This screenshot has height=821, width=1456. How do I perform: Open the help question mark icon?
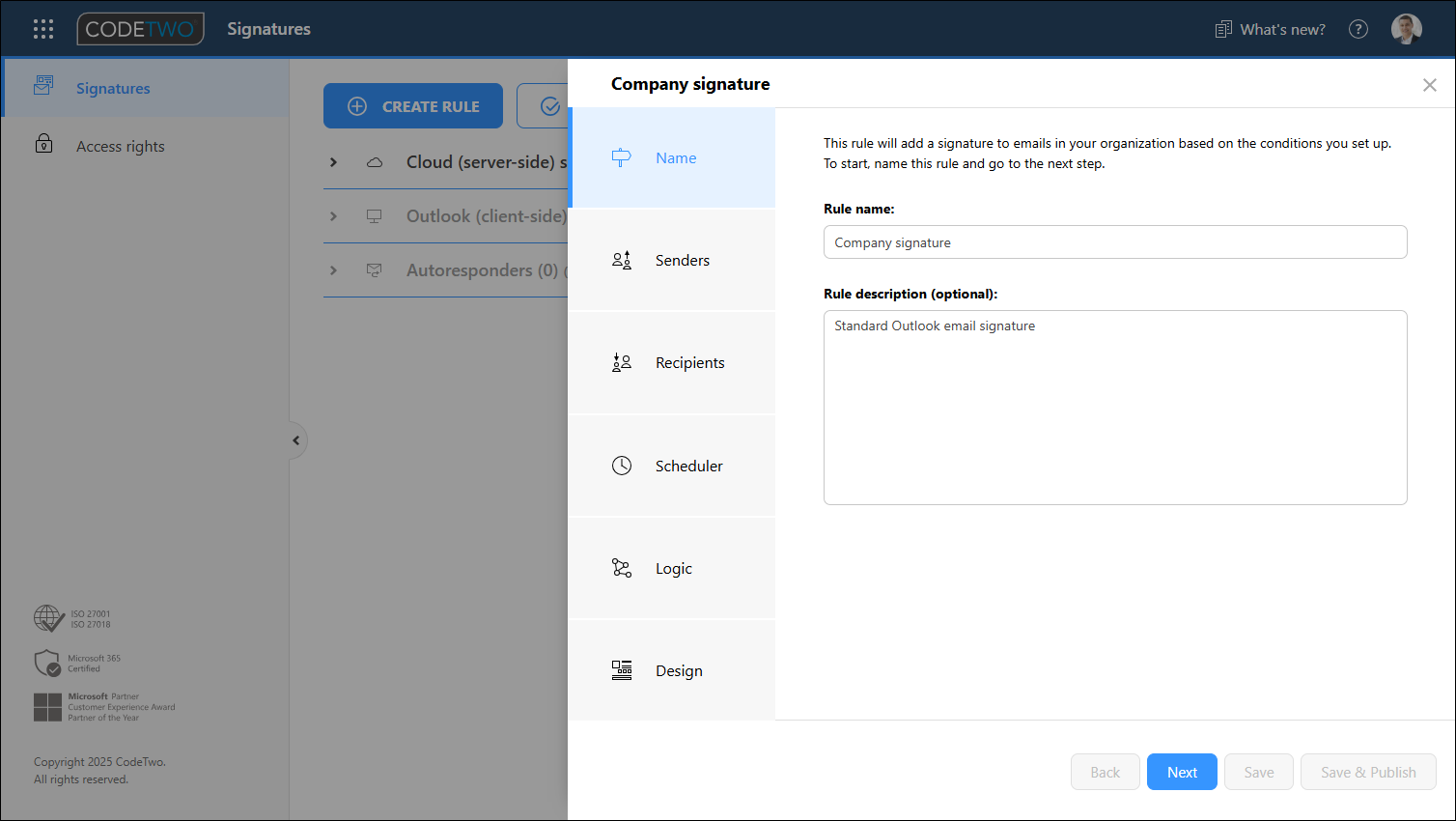(1358, 29)
